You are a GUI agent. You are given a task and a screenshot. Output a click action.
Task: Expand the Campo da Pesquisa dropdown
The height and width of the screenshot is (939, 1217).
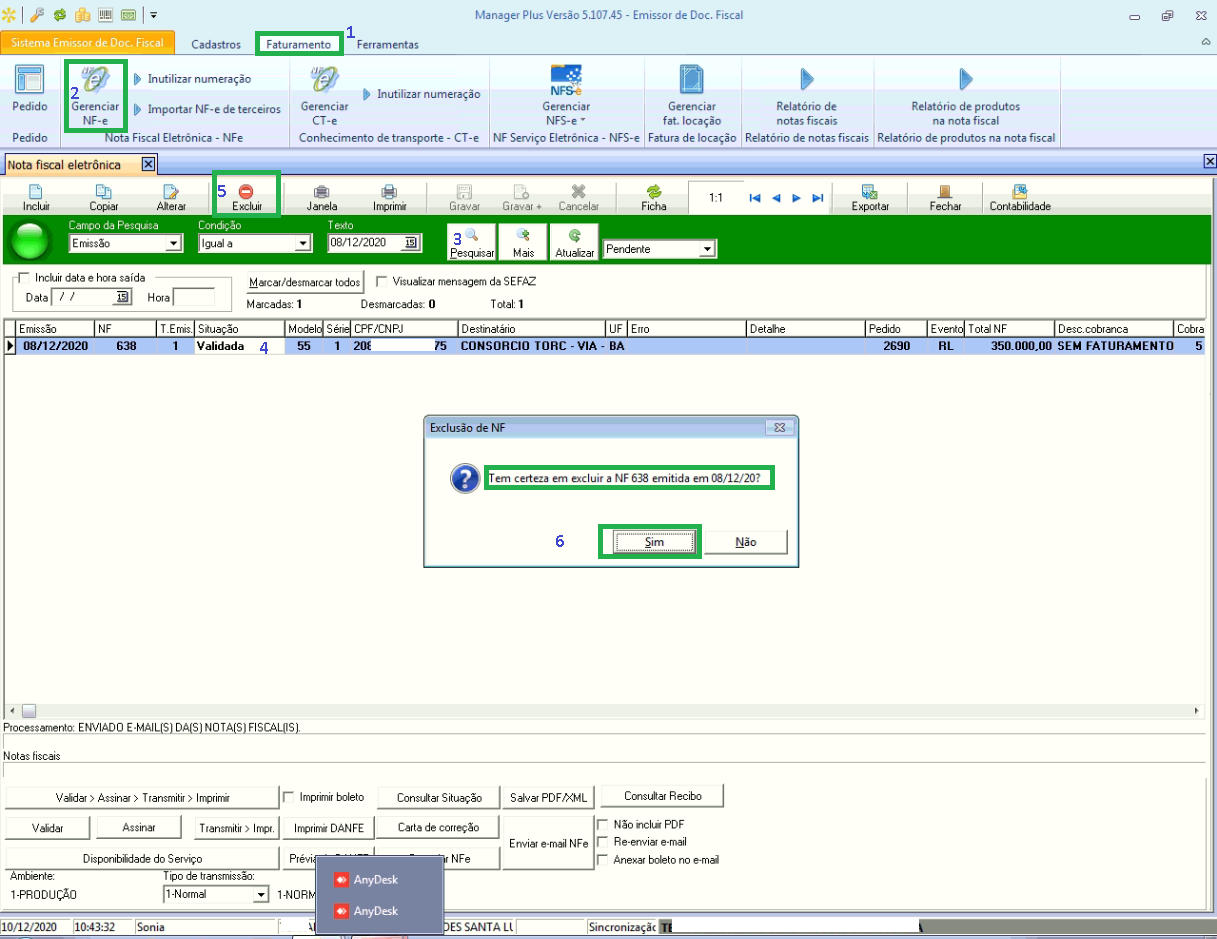coord(174,243)
